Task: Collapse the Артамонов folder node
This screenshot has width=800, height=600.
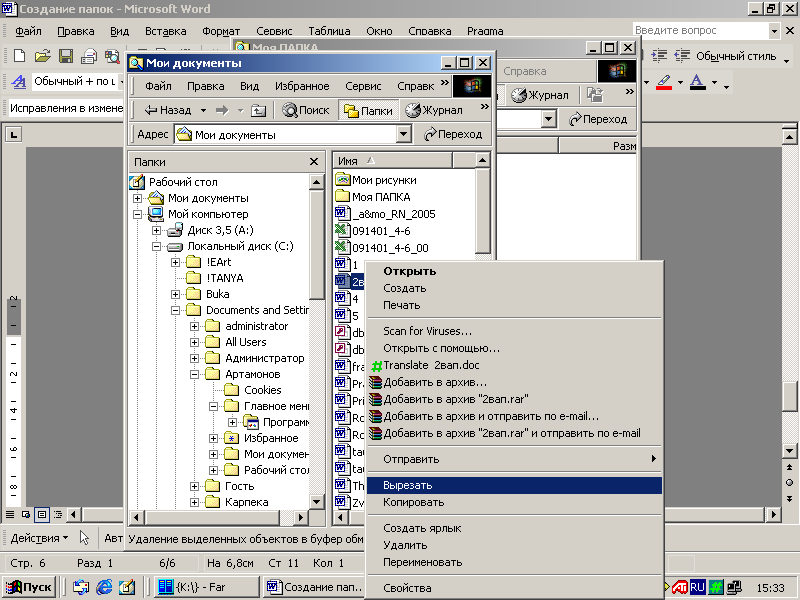Action: [x=194, y=374]
